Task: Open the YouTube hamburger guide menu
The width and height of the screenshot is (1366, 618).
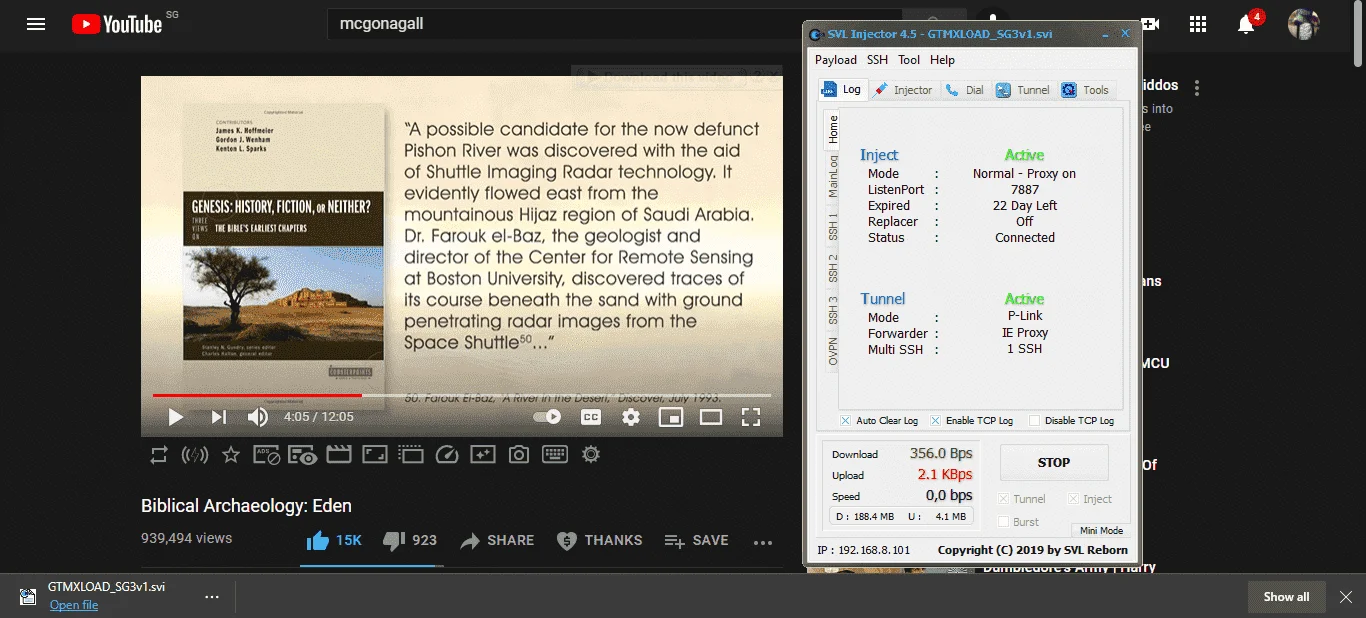Action: 36,24
